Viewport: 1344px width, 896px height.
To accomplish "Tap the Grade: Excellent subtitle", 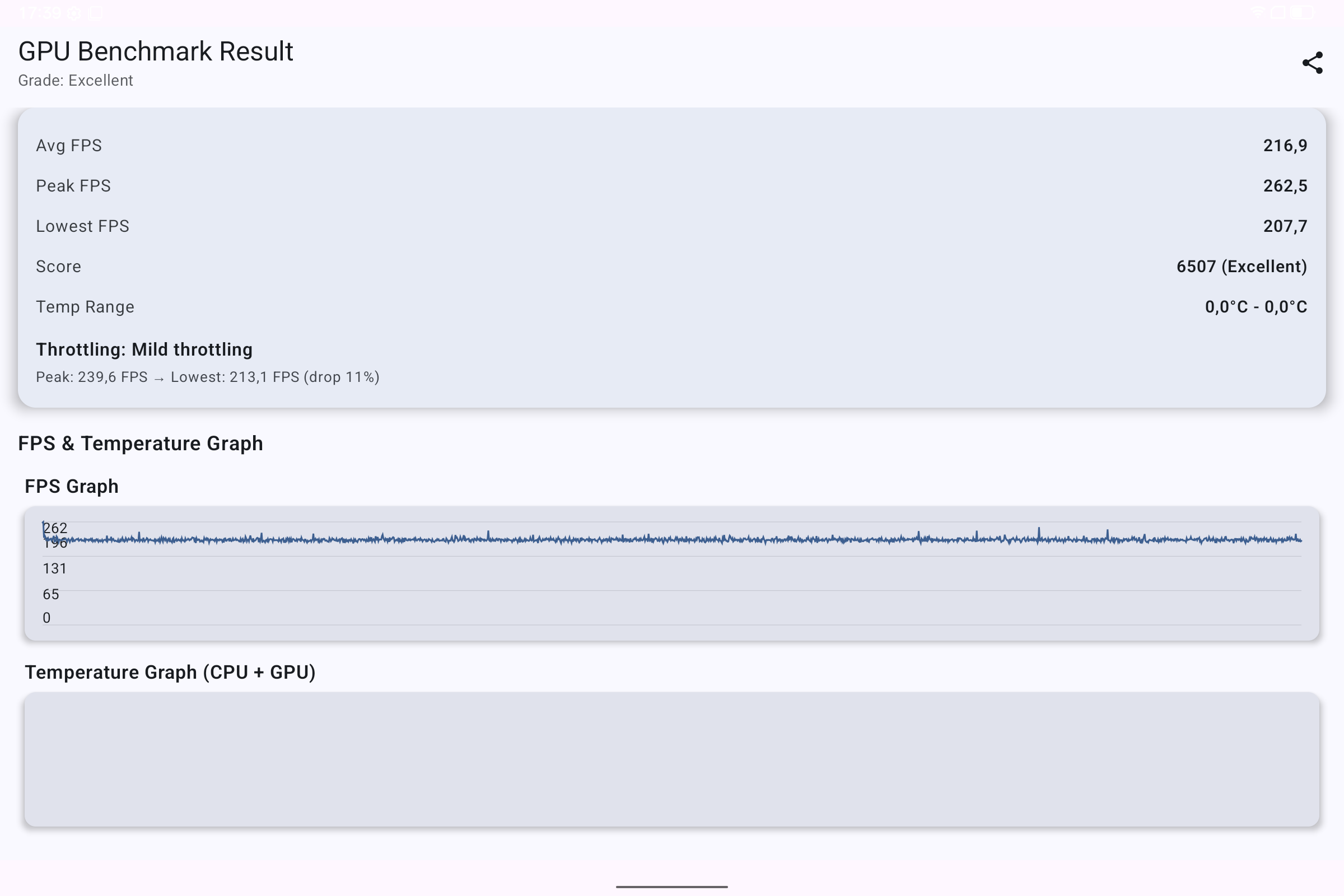I will tap(76, 81).
